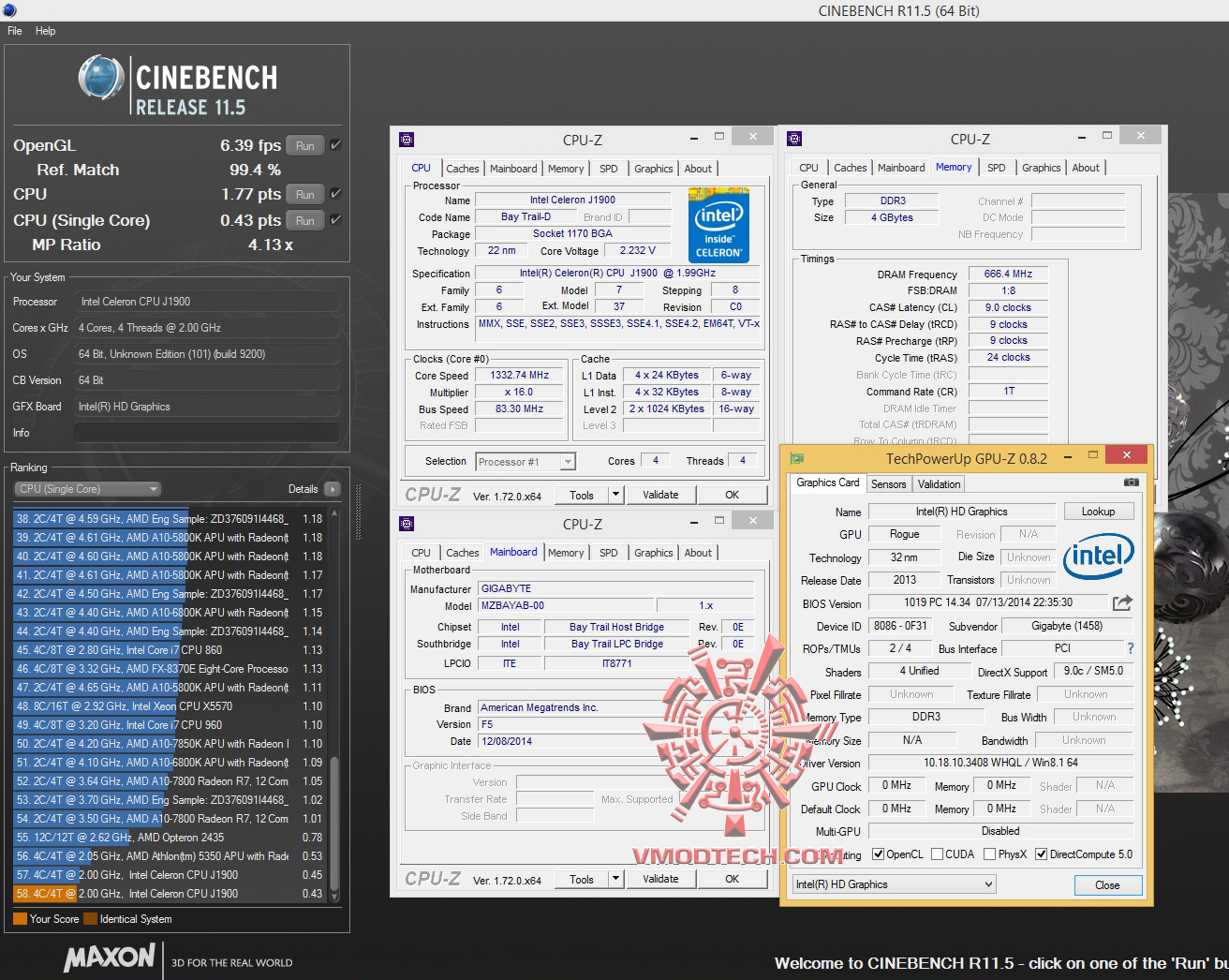Click the Bus Interface question mark help icon
This screenshot has width=1229, height=980.
click(x=1131, y=648)
